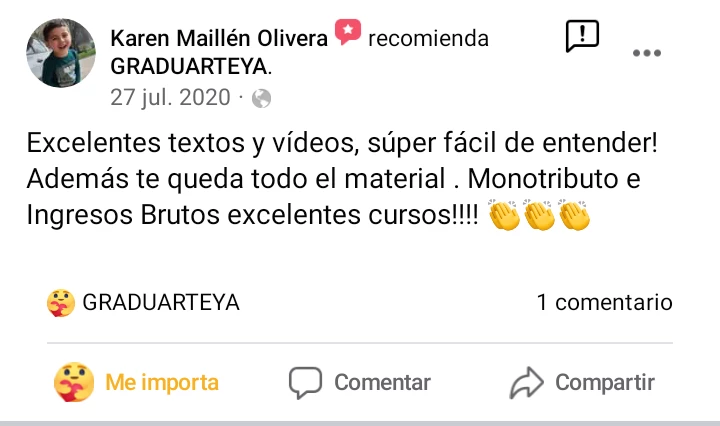The image size is (720, 426).
Task: Click the care reaction emoji in reactions summary
Action: pyautogui.click(x=61, y=303)
